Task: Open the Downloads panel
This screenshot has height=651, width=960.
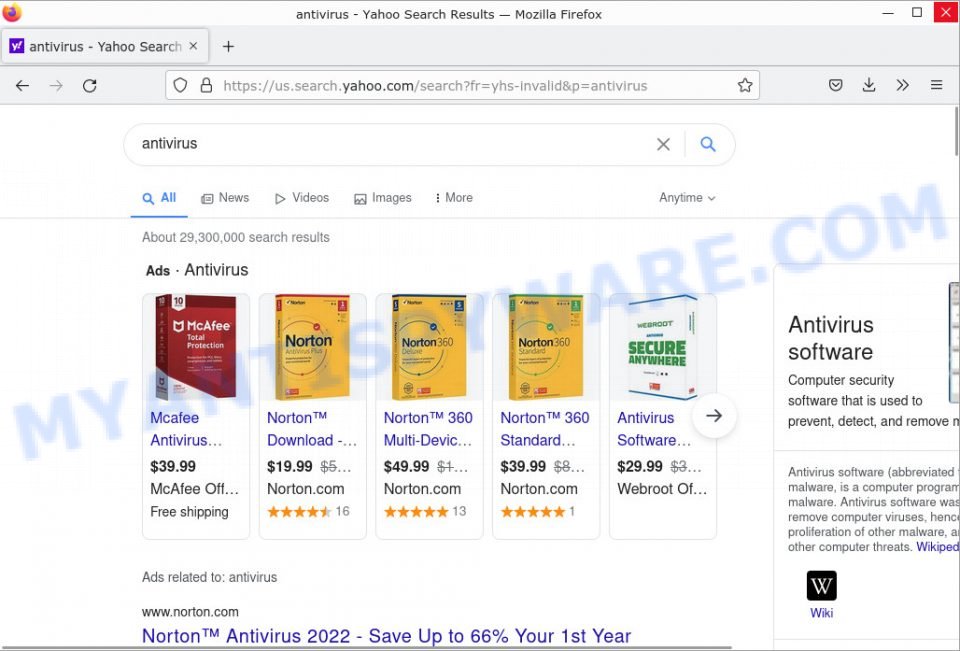Action: pyautogui.click(x=869, y=85)
